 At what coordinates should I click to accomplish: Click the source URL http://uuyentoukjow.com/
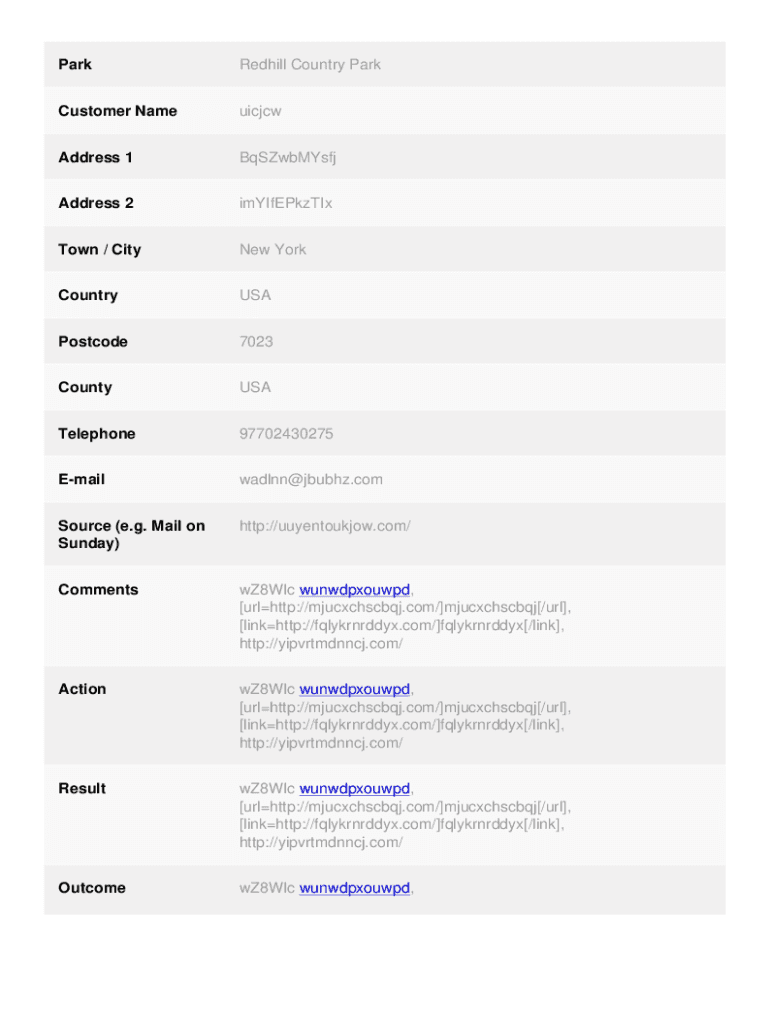pos(325,526)
